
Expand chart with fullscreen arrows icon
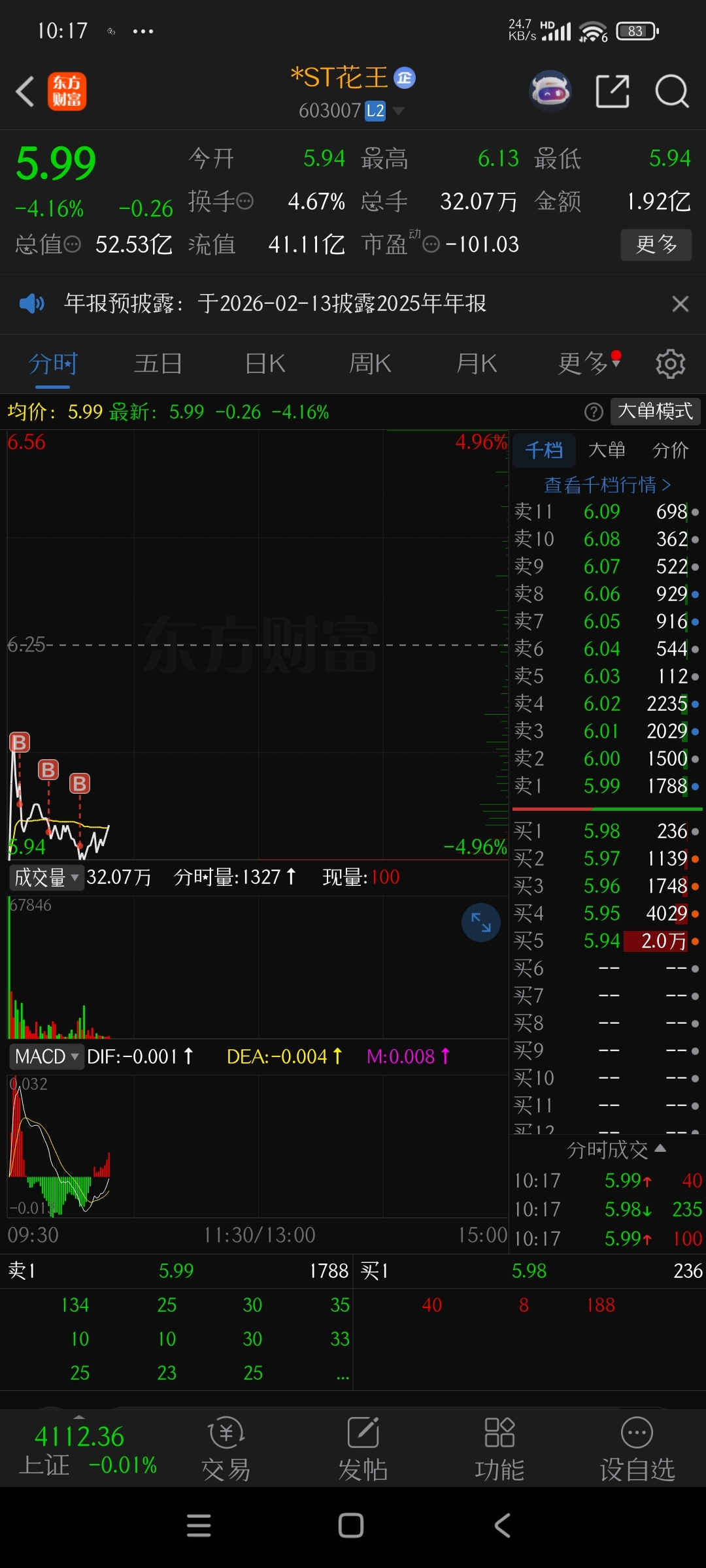[x=481, y=923]
